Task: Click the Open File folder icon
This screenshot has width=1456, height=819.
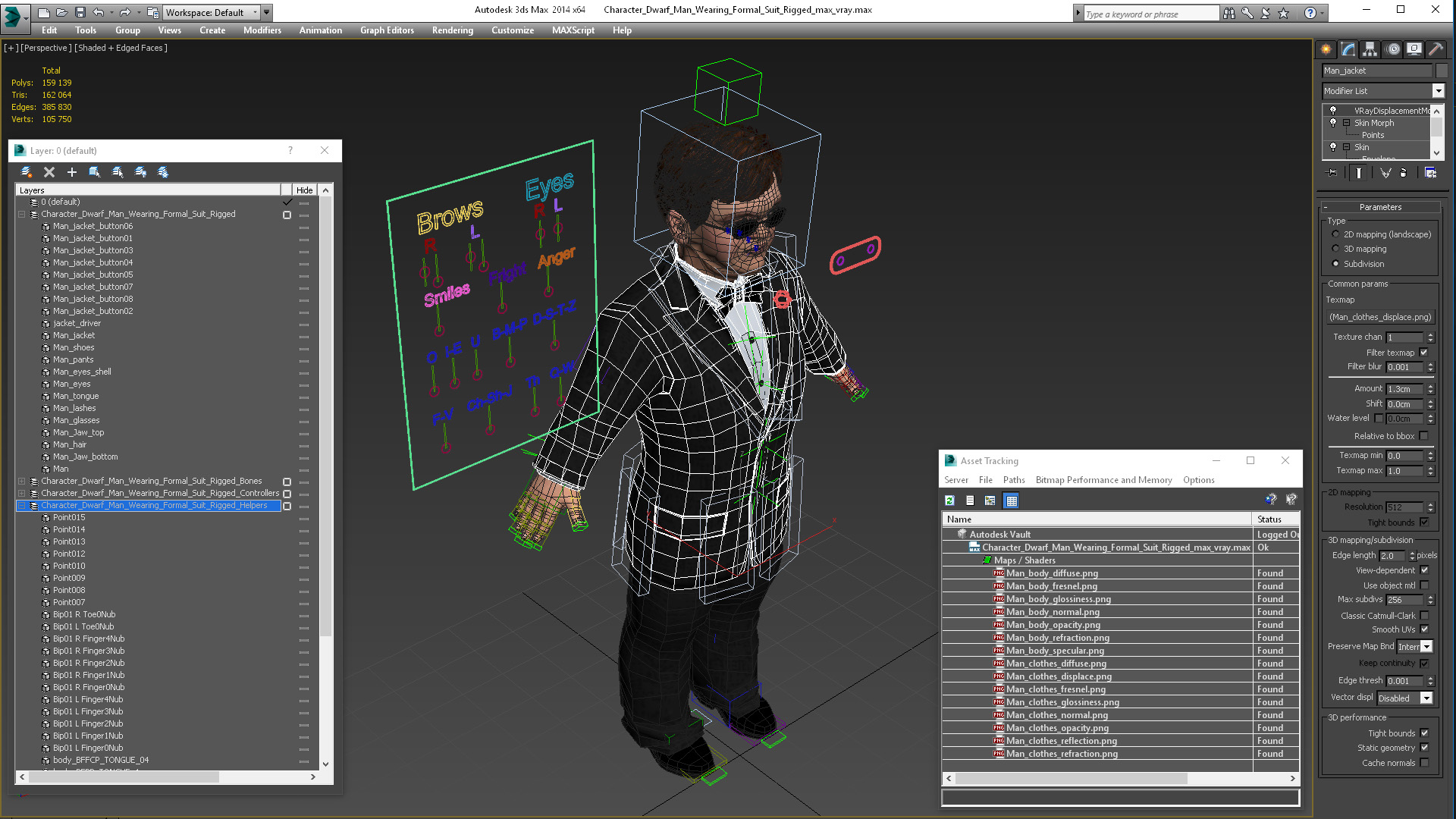Action: (x=61, y=12)
